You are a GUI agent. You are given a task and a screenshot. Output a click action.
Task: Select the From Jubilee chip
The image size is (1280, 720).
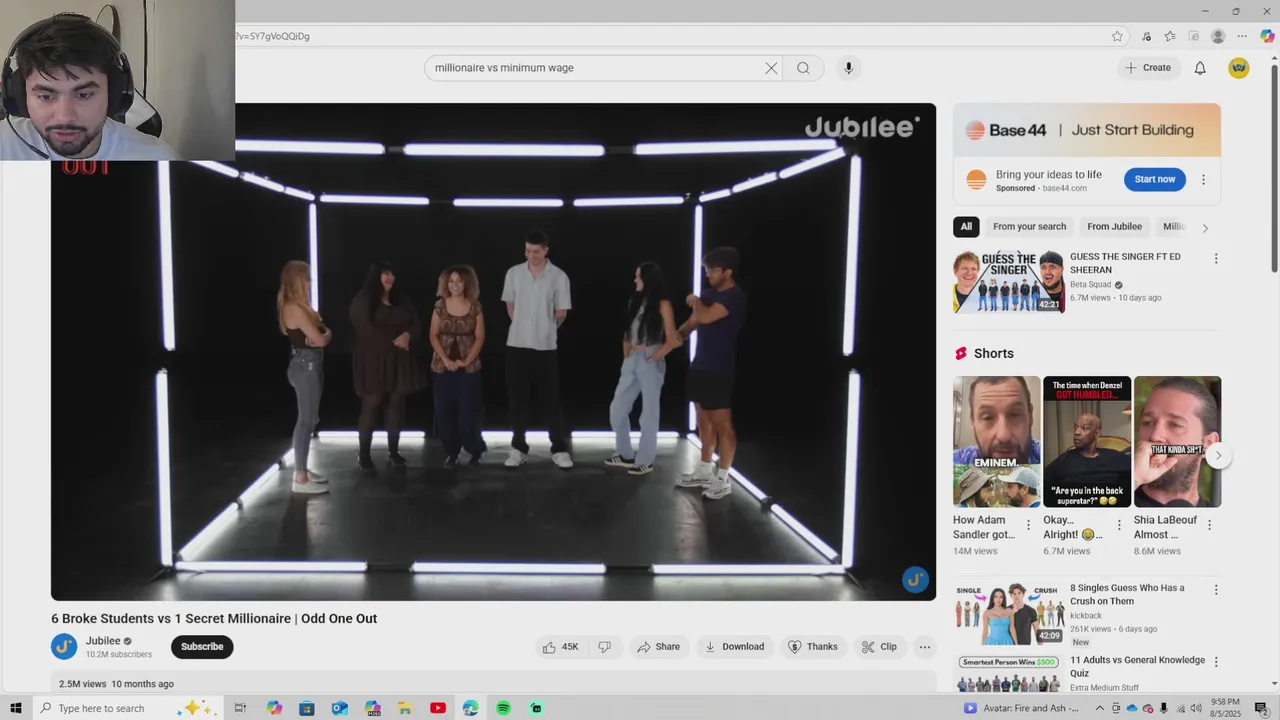[1114, 227]
